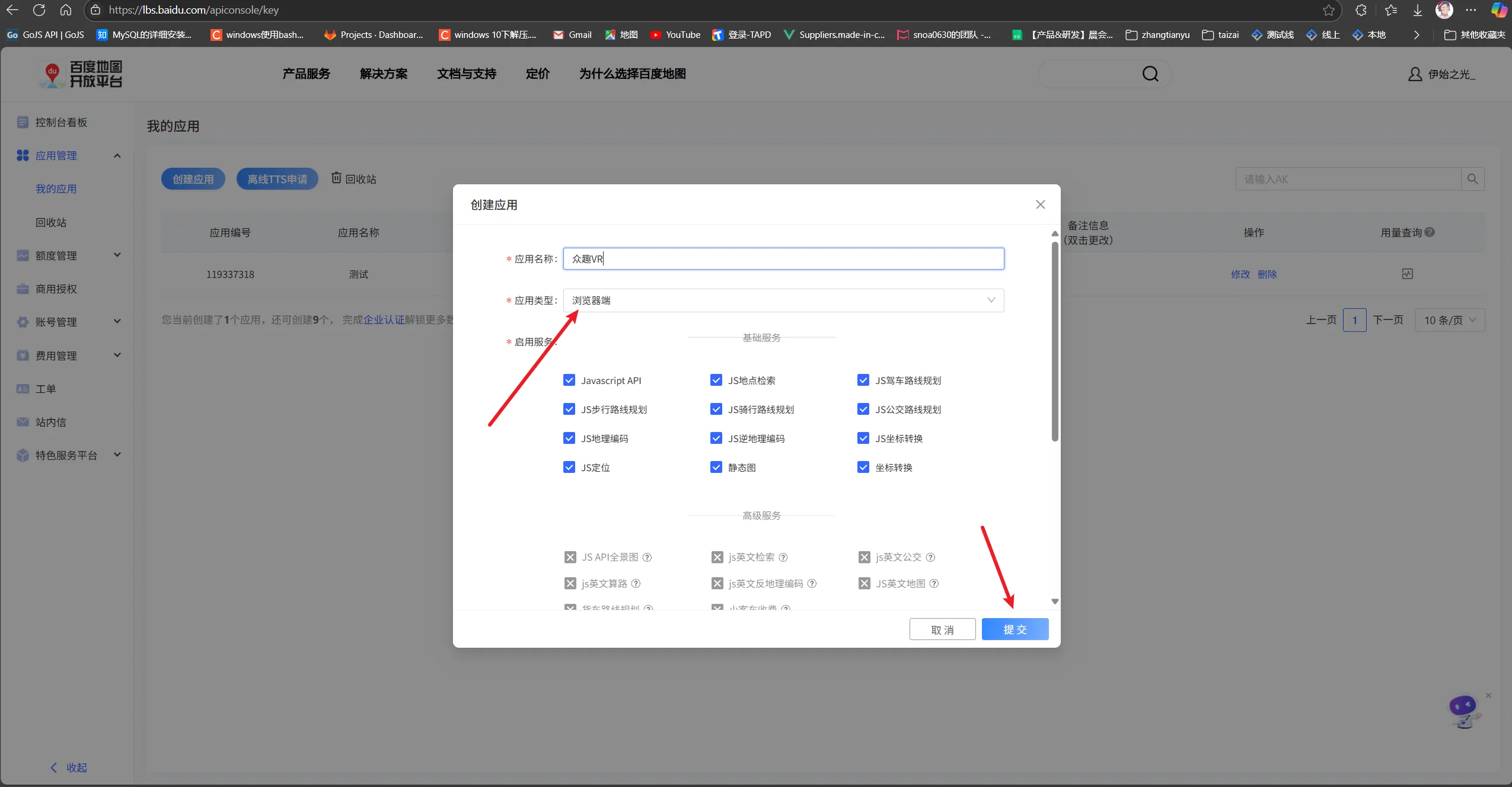Viewport: 1512px width, 787px height.
Task: Open the 产品服务 top menu
Action: click(x=306, y=74)
